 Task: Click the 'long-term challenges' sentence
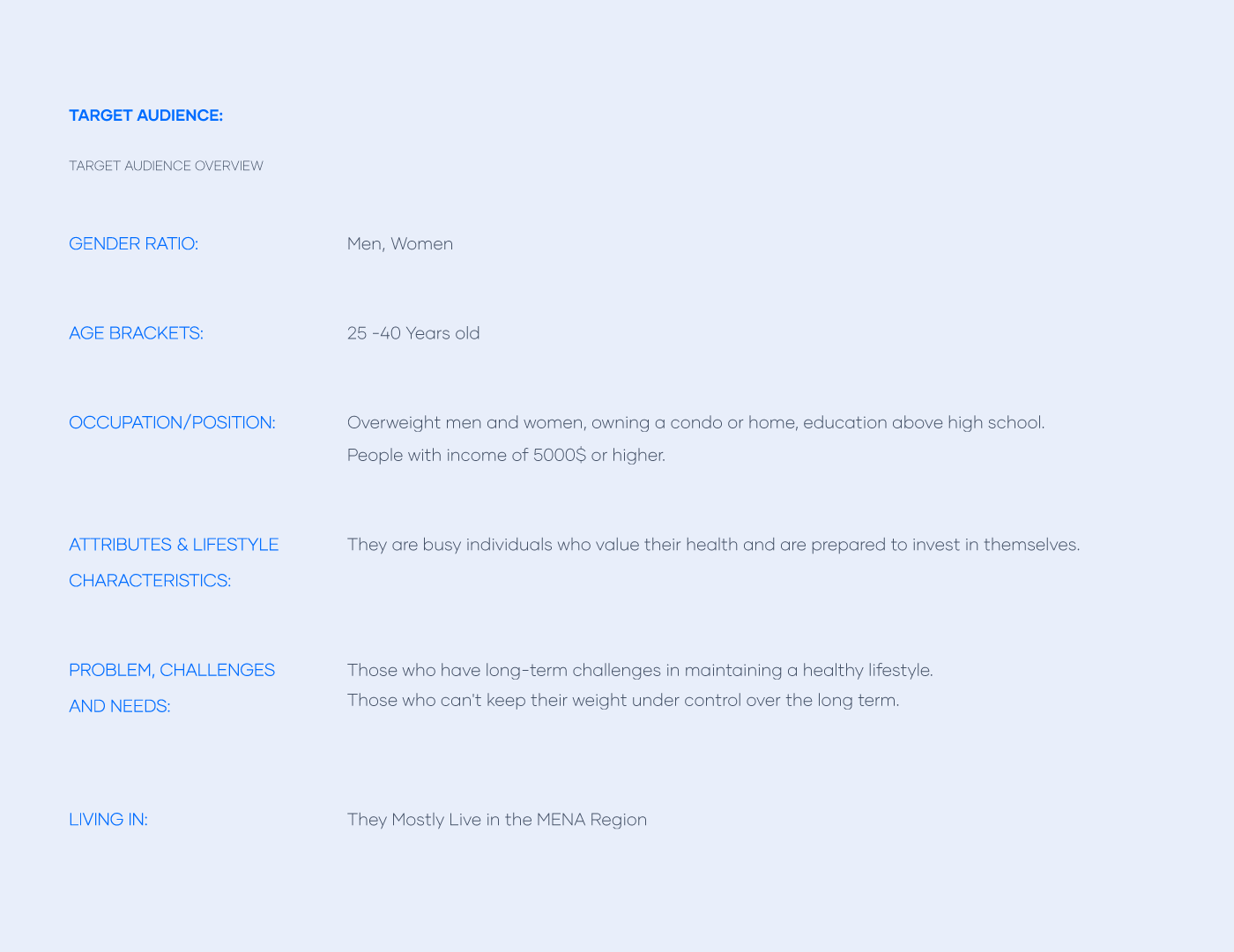coord(640,670)
